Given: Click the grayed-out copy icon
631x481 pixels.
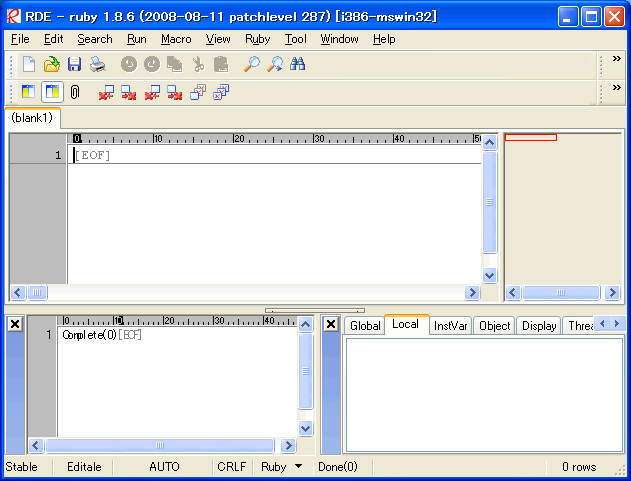Looking at the screenshot, I should (175, 64).
